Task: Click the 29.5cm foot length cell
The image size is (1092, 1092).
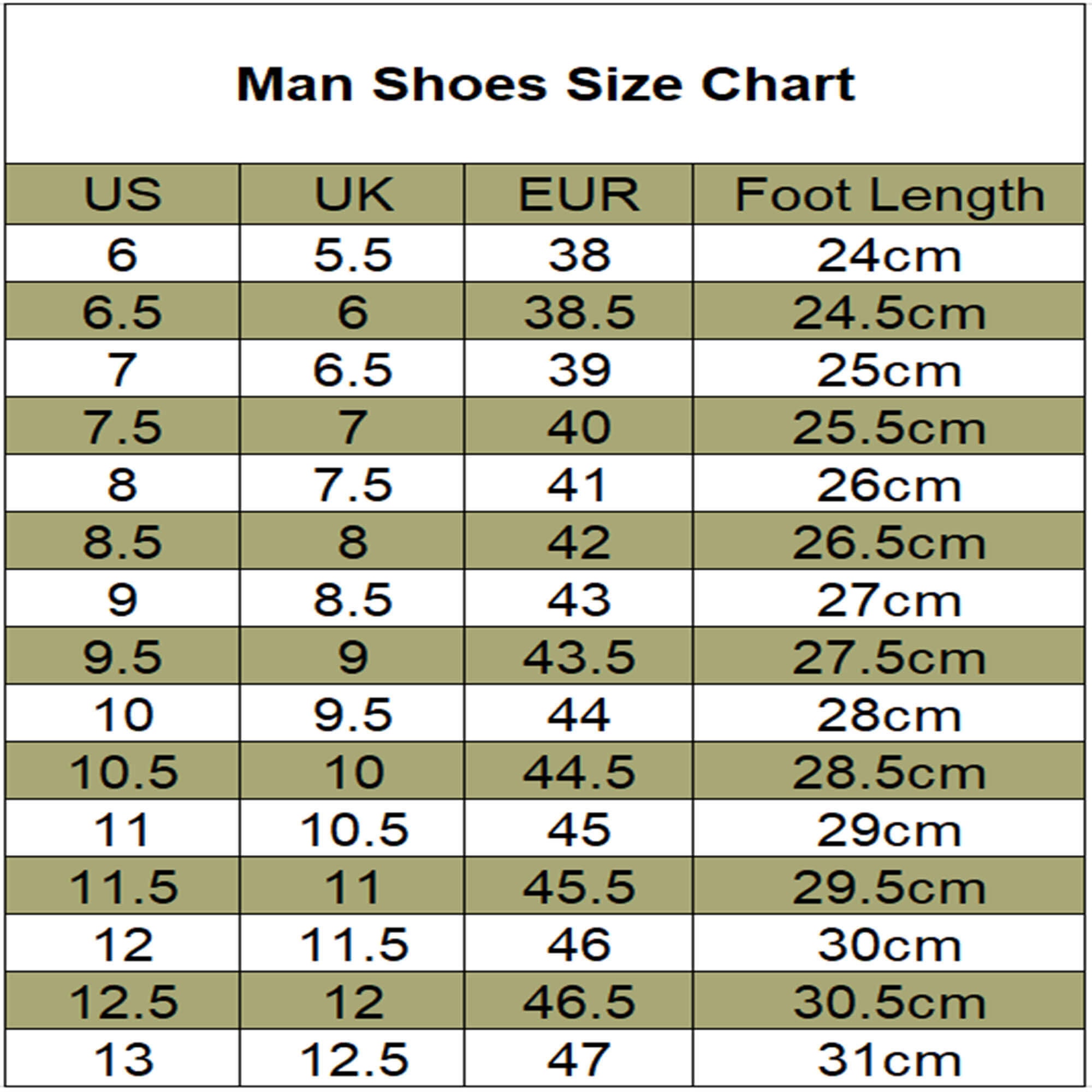Action: [x=889, y=886]
